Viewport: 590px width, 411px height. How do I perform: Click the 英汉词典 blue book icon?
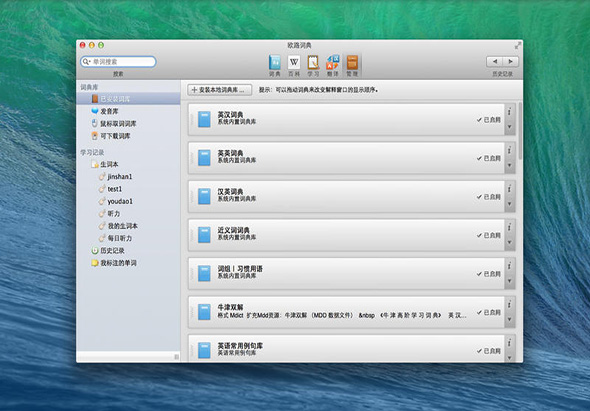click(204, 119)
